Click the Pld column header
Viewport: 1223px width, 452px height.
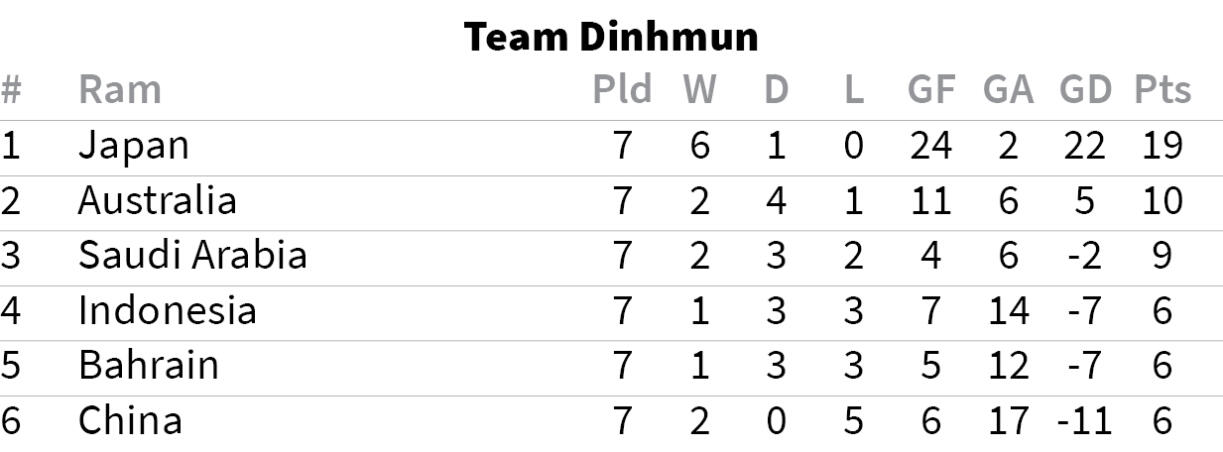point(622,90)
